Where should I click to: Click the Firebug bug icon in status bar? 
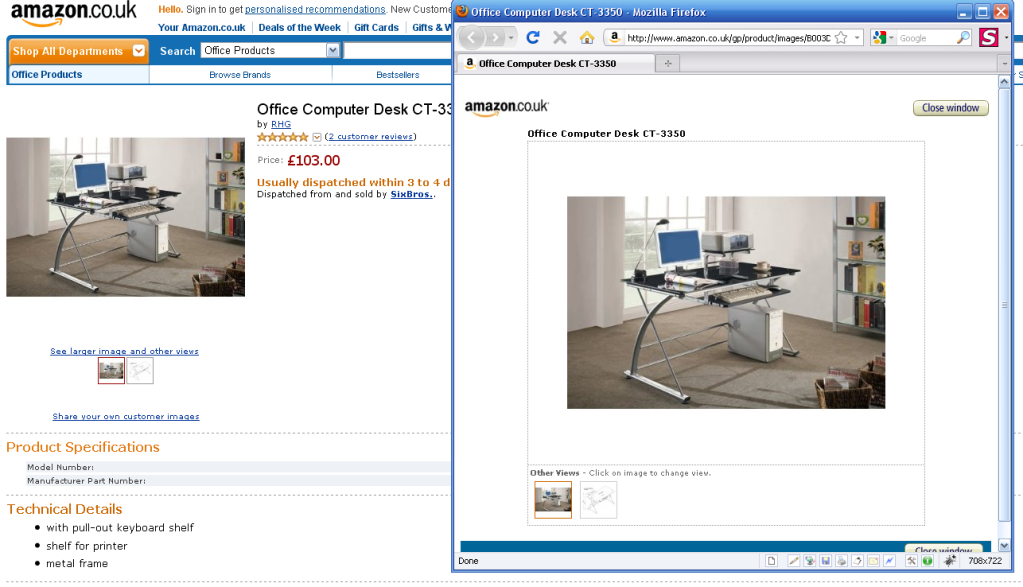pos(950,561)
